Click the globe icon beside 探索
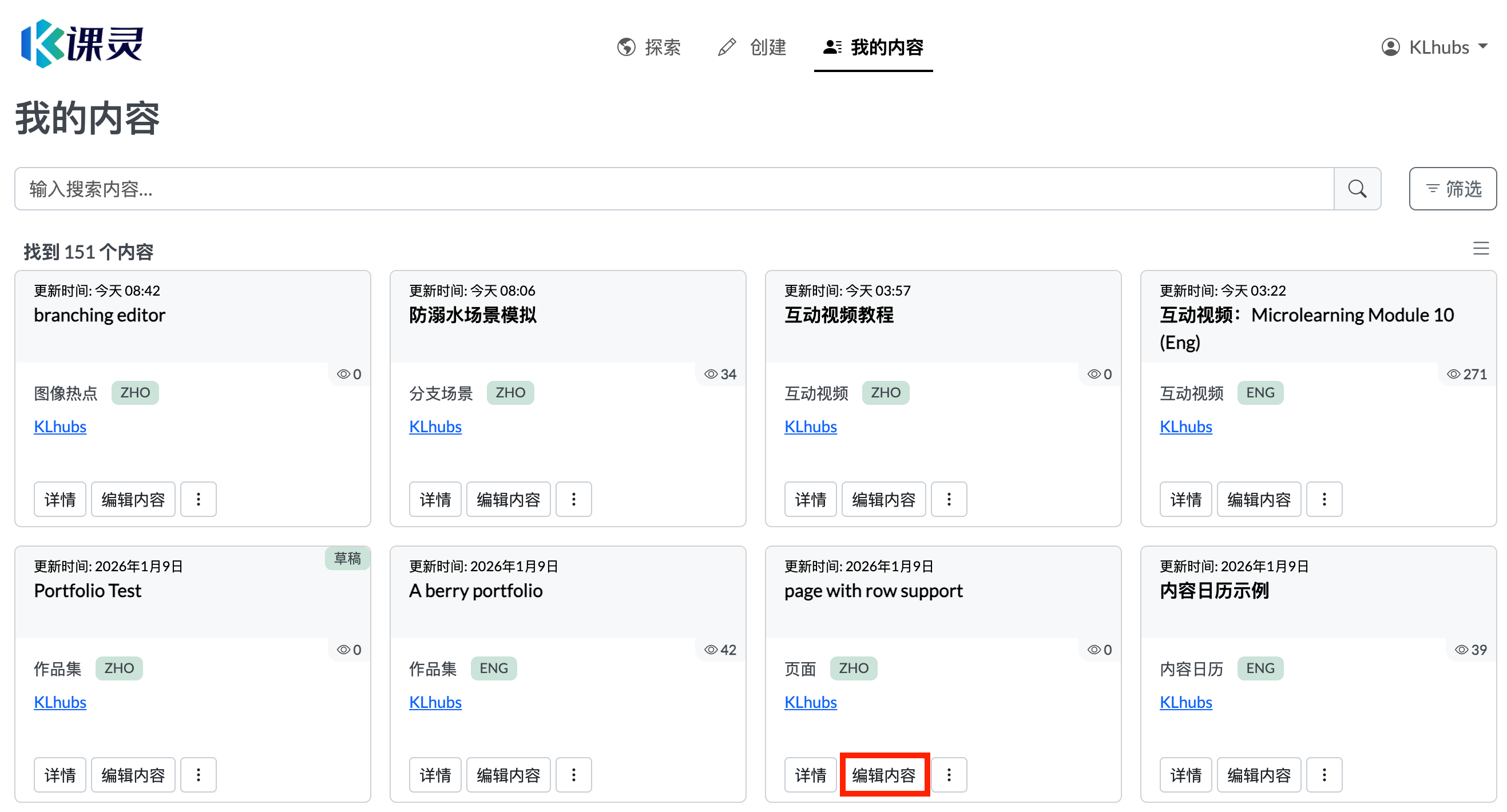The height and width of the screenshot is (812, 1507). 626,47
